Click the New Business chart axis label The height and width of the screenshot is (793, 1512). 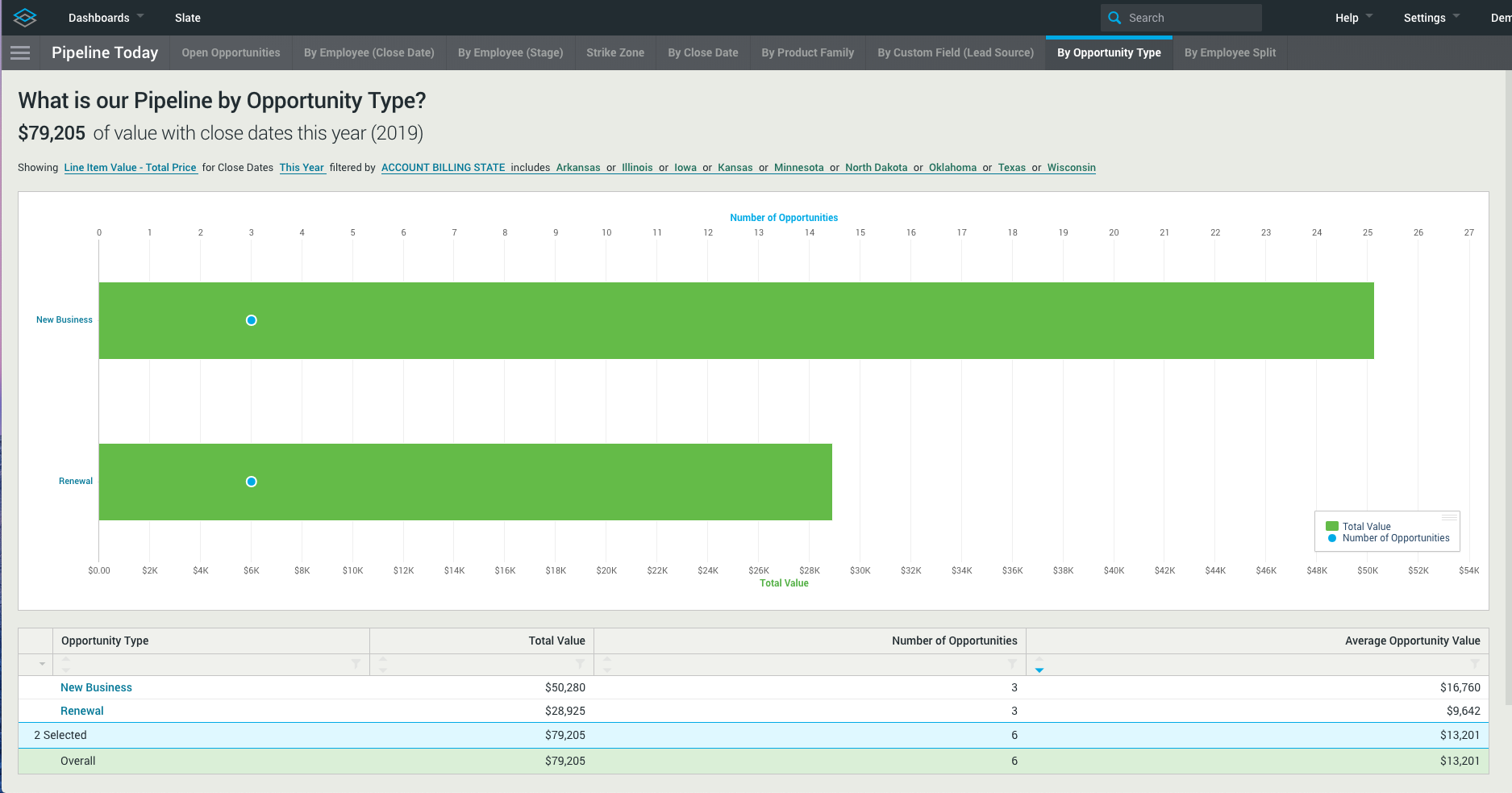click(x=65, y=320)
